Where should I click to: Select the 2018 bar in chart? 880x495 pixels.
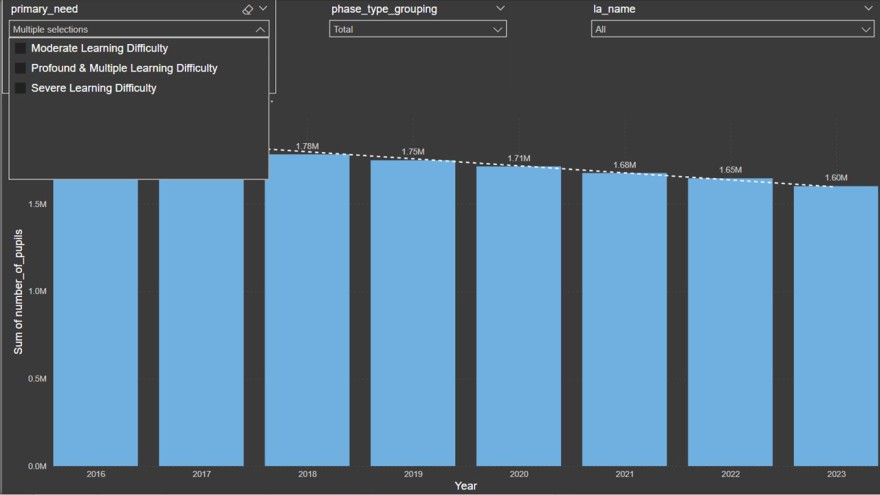[x=307, y=310]
